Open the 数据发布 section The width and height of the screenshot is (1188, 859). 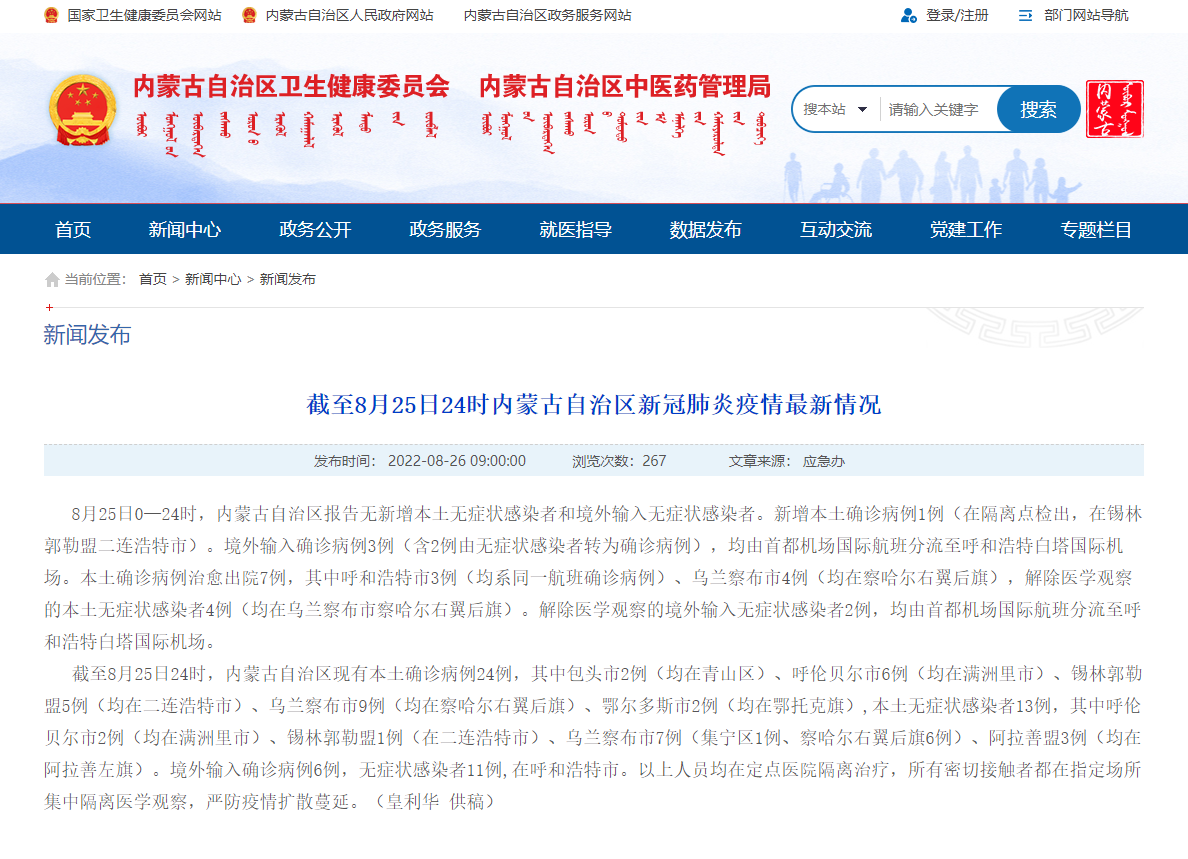[x=706, y=228]
